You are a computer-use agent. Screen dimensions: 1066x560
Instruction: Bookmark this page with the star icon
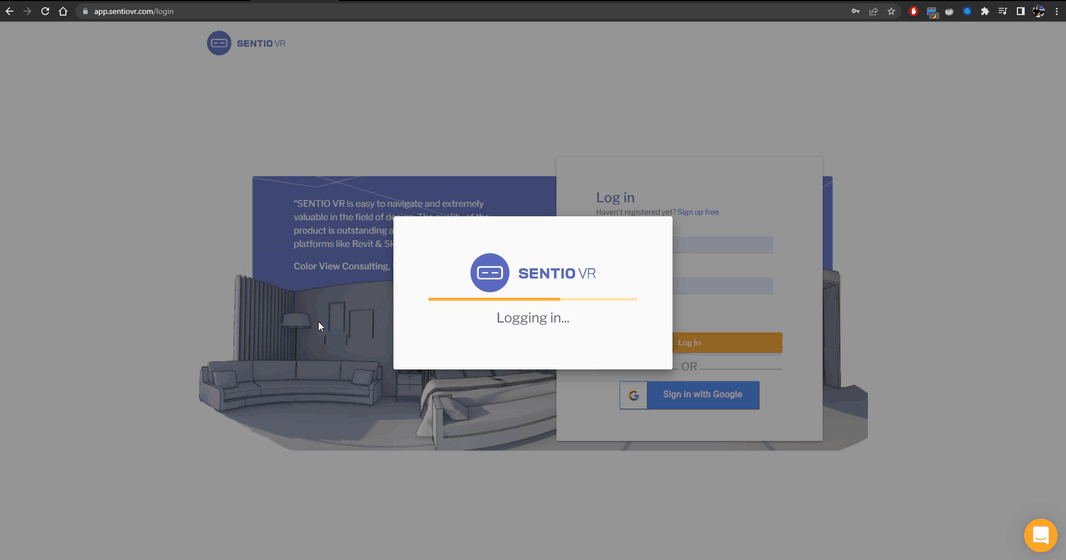tap(891, 11)
